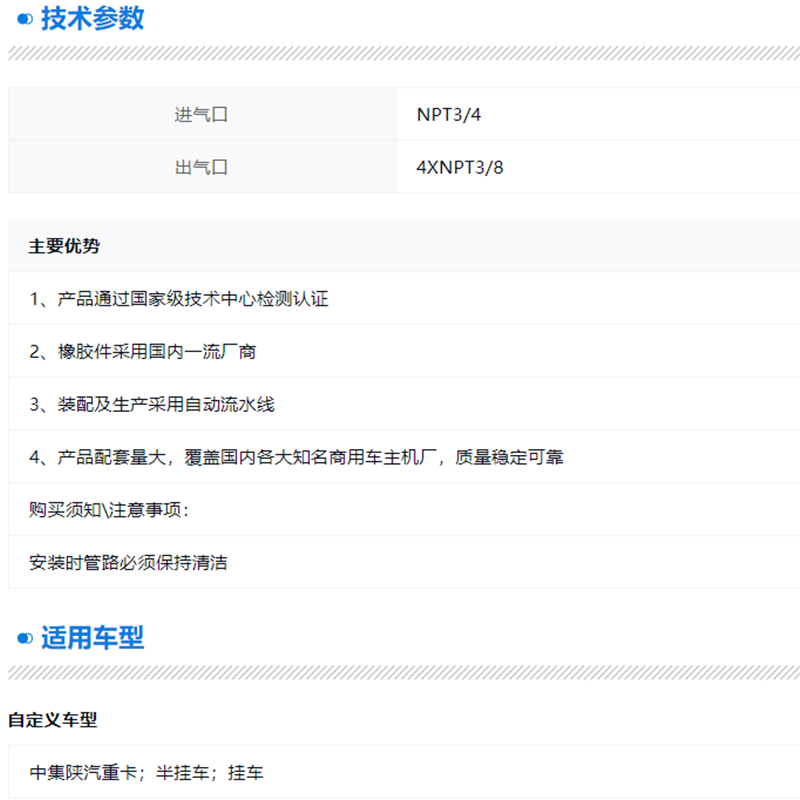Image resolution: width=800 pixels, height=800 pixels.
Task: Click the 进气口 label cell
Action: pyautogui.click(x=202, y=114)
